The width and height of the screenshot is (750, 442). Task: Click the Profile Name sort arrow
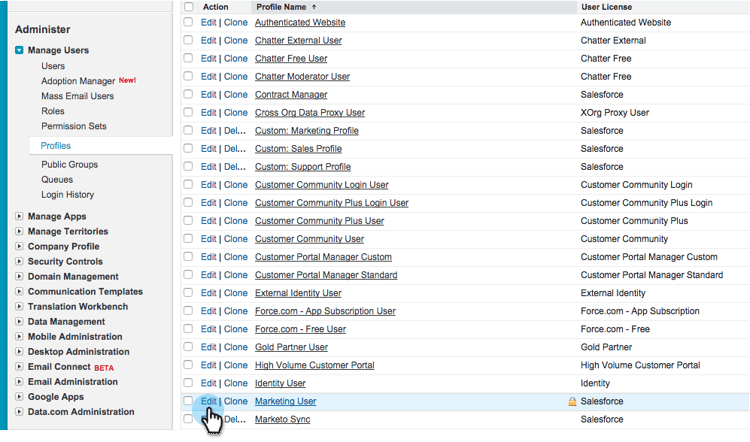(x=314, y=7)
